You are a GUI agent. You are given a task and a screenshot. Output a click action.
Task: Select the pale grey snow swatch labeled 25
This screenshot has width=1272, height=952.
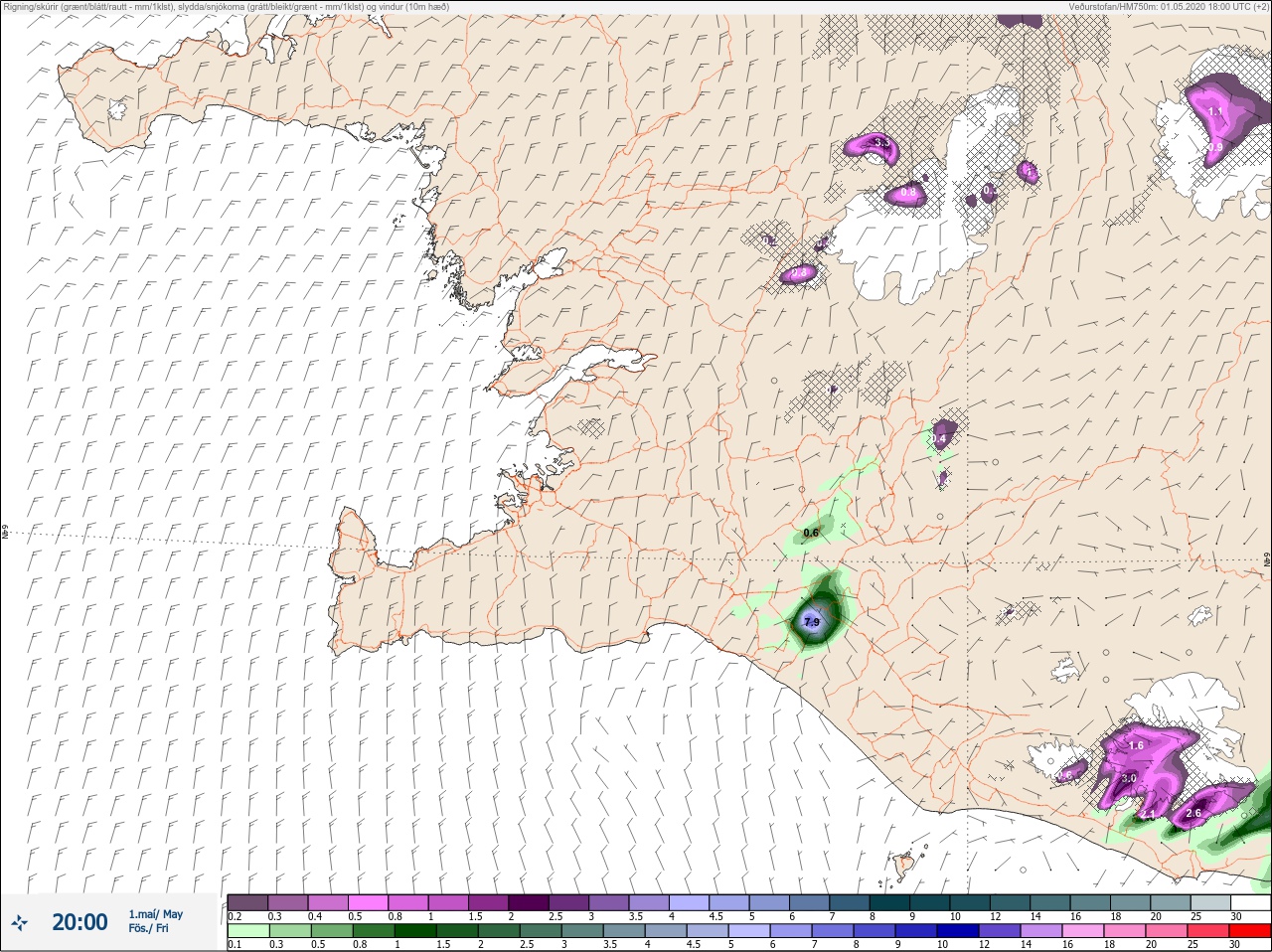[x=1210, y=903]
